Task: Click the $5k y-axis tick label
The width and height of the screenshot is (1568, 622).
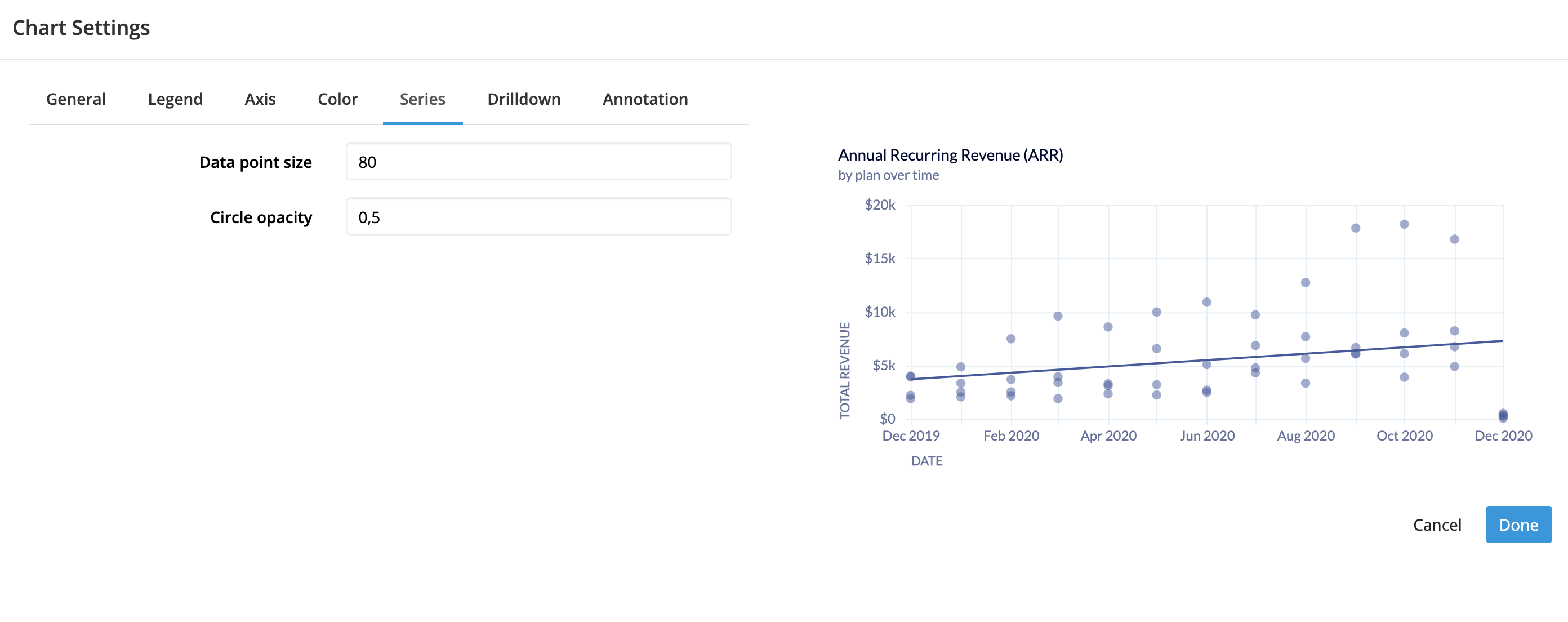Action: (x=884, y=366)
